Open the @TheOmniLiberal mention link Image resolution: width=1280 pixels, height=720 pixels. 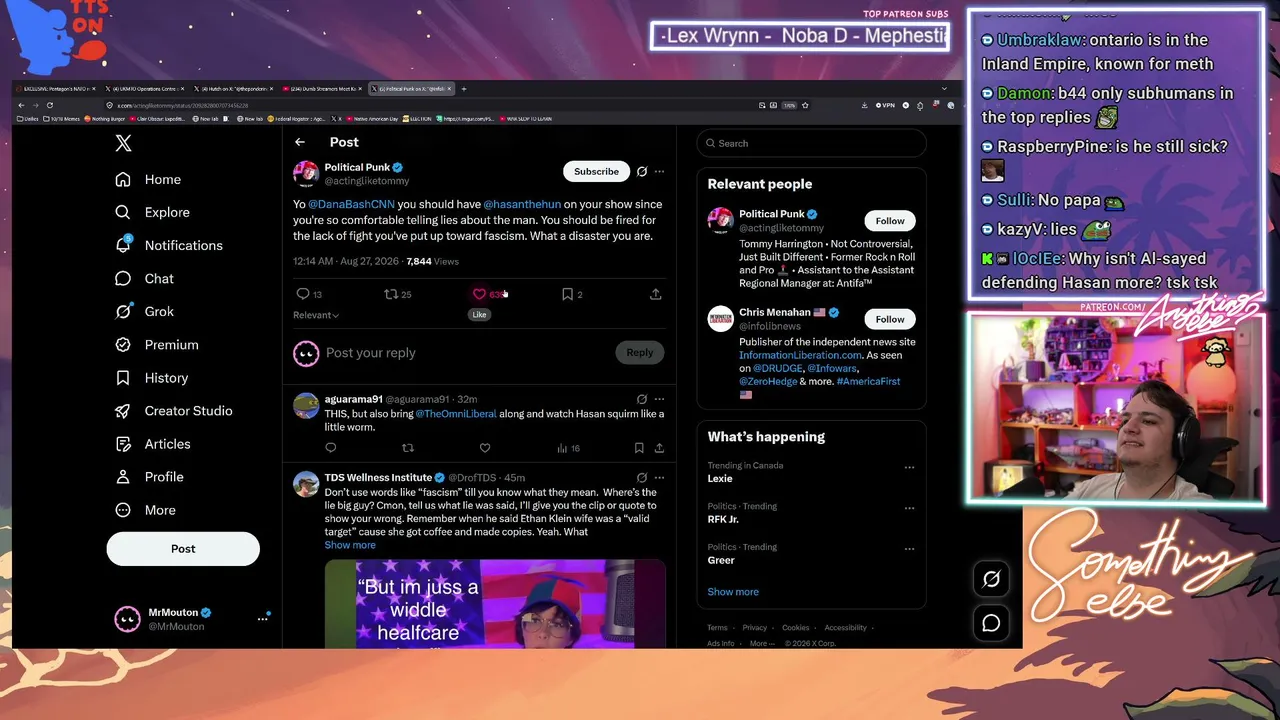coord(455,414)
